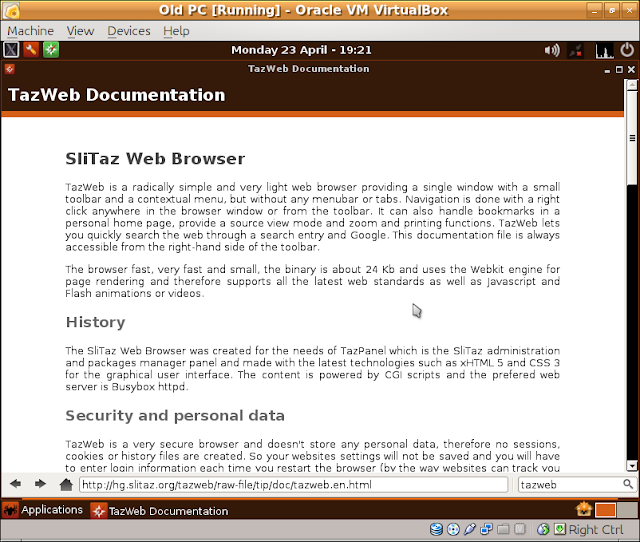Open the CPU monitor graph in the panel
640x542 pixels.
point(604,51)
